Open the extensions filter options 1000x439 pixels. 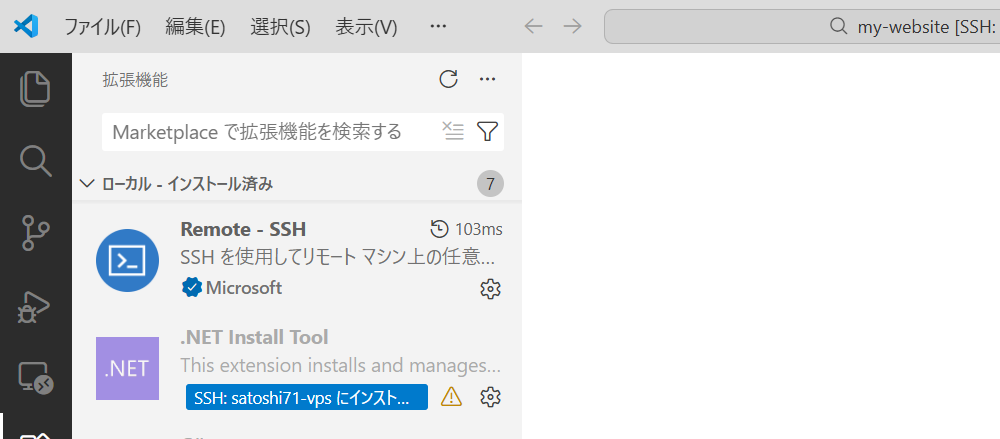[487, 131]
